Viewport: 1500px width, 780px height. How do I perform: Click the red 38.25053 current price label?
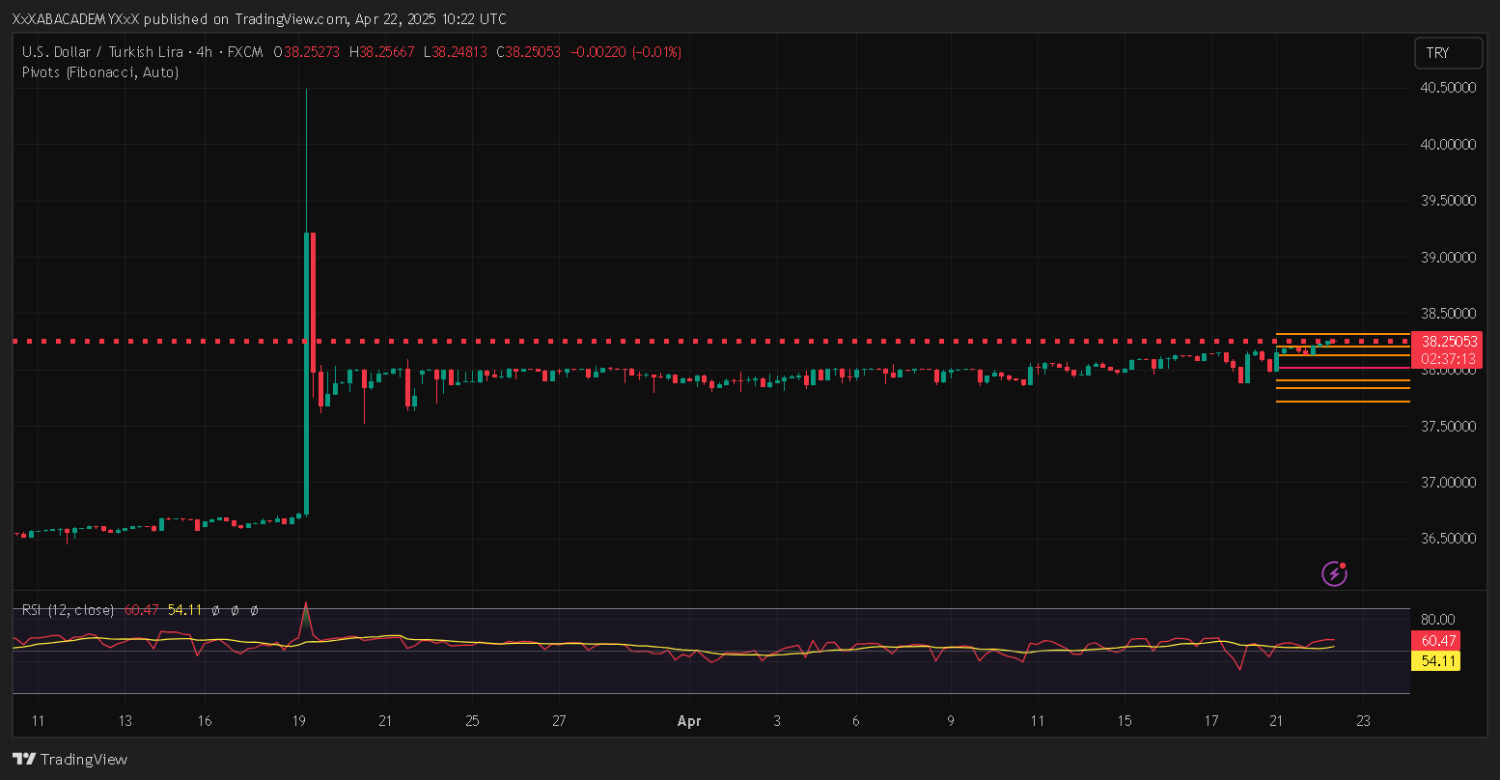1444,341
